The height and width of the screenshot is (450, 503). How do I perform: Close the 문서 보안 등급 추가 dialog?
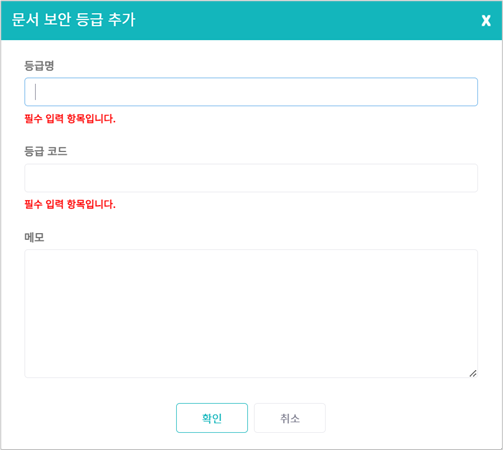tap(486, 20)
